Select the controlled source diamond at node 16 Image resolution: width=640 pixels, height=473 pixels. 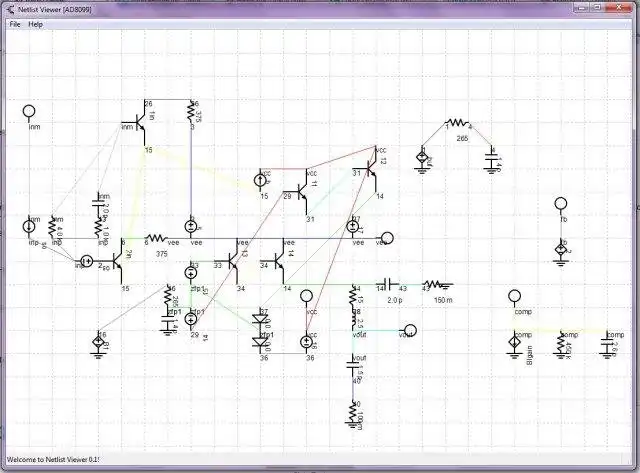98,344
